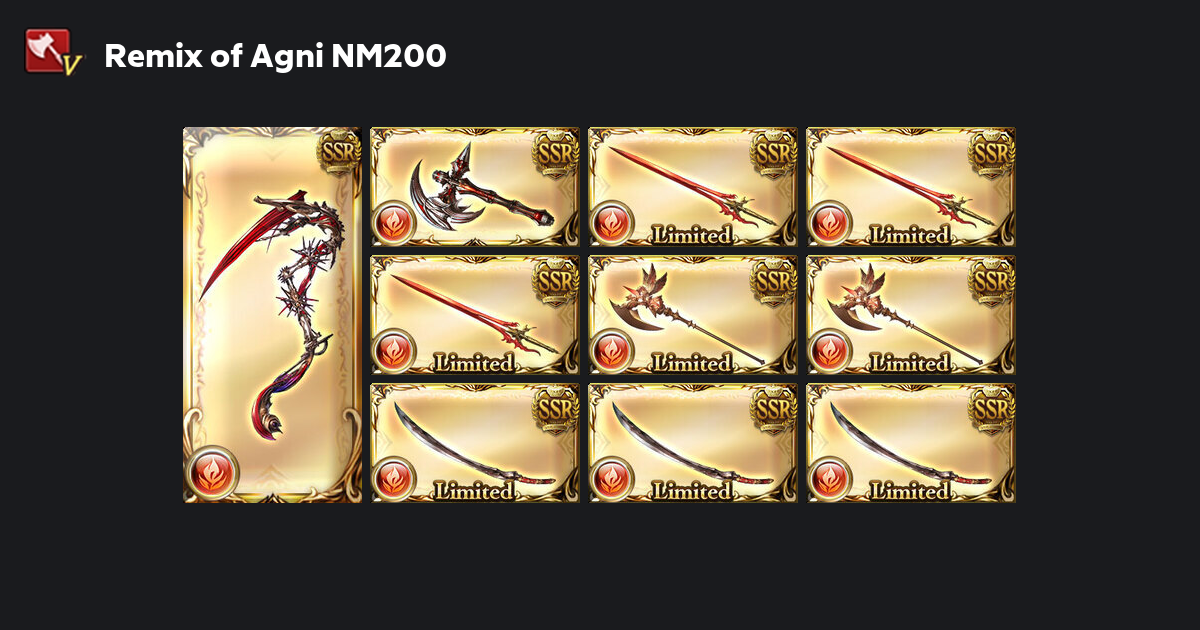Open the 'Remix of Agni NM200' title

click(275, 56)
